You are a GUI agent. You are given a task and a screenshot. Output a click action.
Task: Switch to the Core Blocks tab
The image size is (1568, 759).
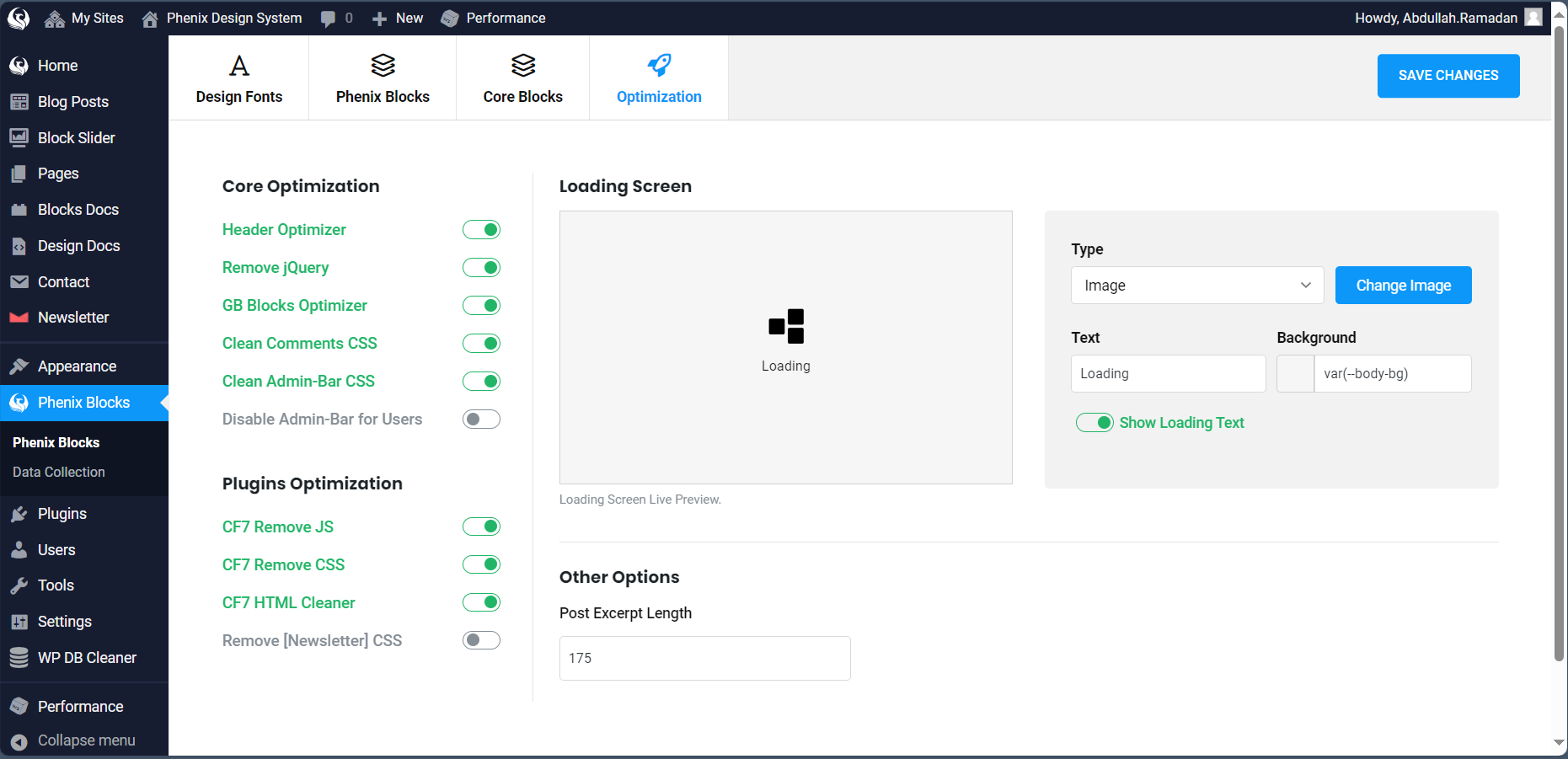pyautogui.click(x=522, y=78)
